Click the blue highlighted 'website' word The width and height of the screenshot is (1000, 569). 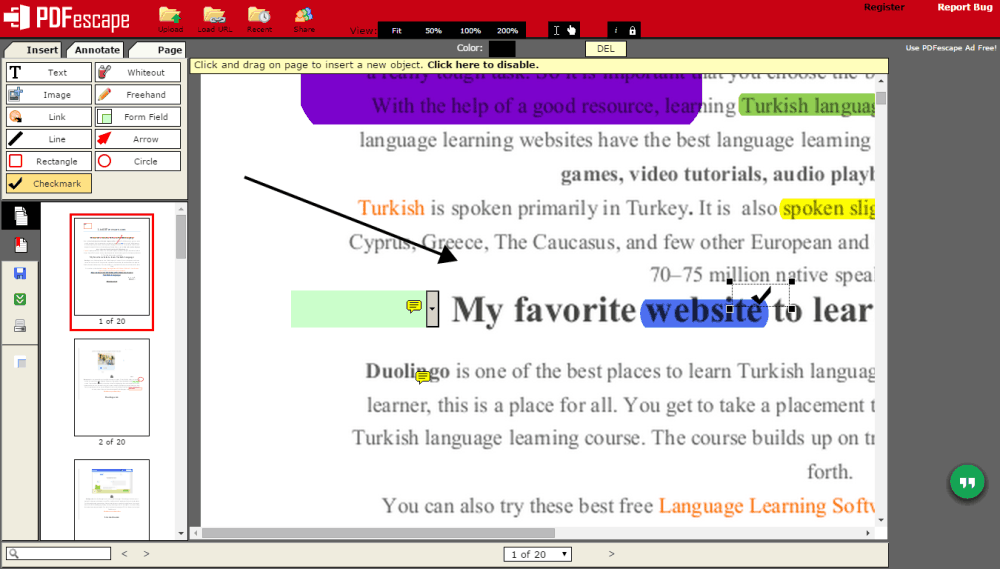pos(704,311)
